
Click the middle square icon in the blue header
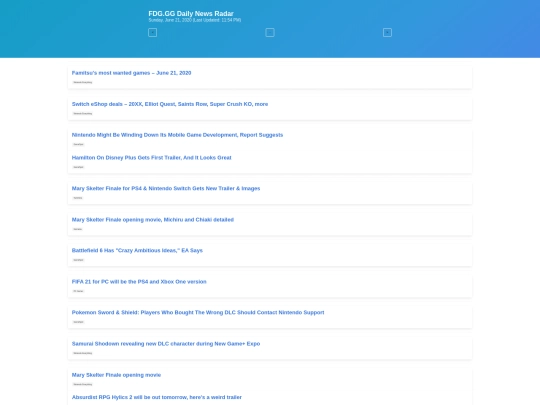[270, 33]
